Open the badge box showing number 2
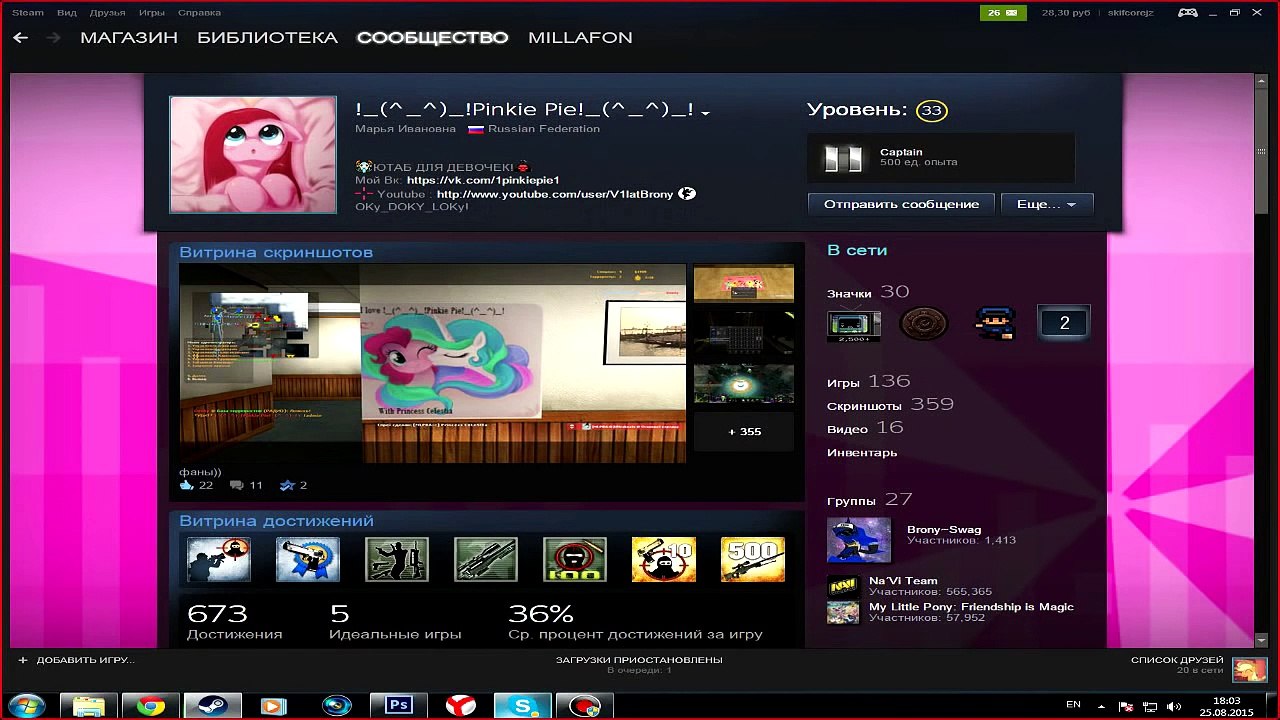This screenshot has width=1280, height=720. [1064, 323]
